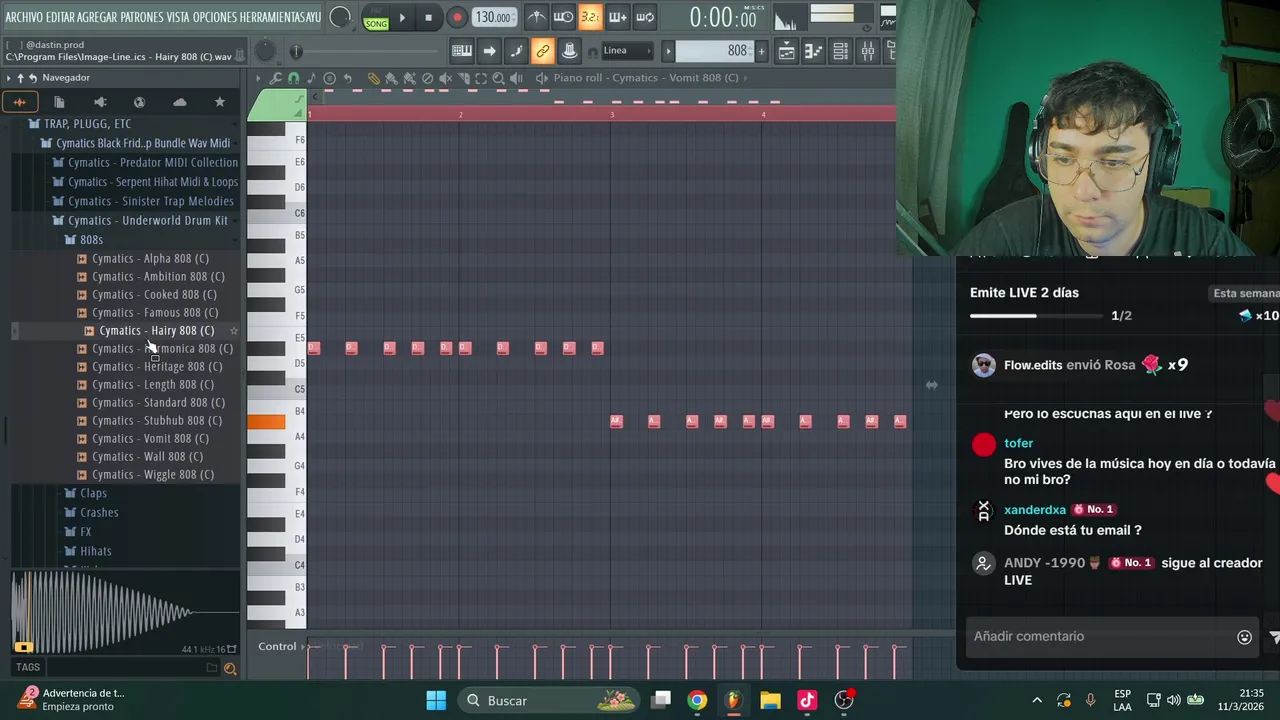The image size is (1280, 720).
Task: Select the browser plugin database speaker tab
Action: [x=100, y=102]
